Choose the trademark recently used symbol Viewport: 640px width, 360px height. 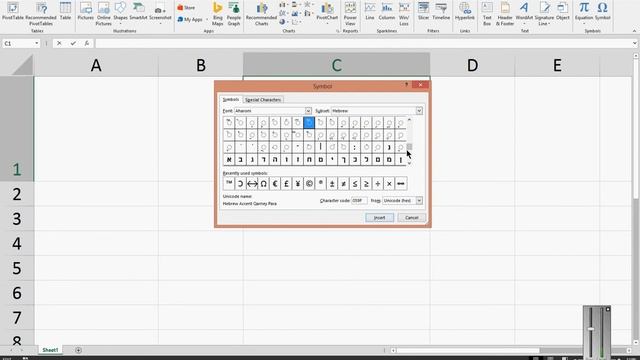pyautogui.click(x=229, y=184)
